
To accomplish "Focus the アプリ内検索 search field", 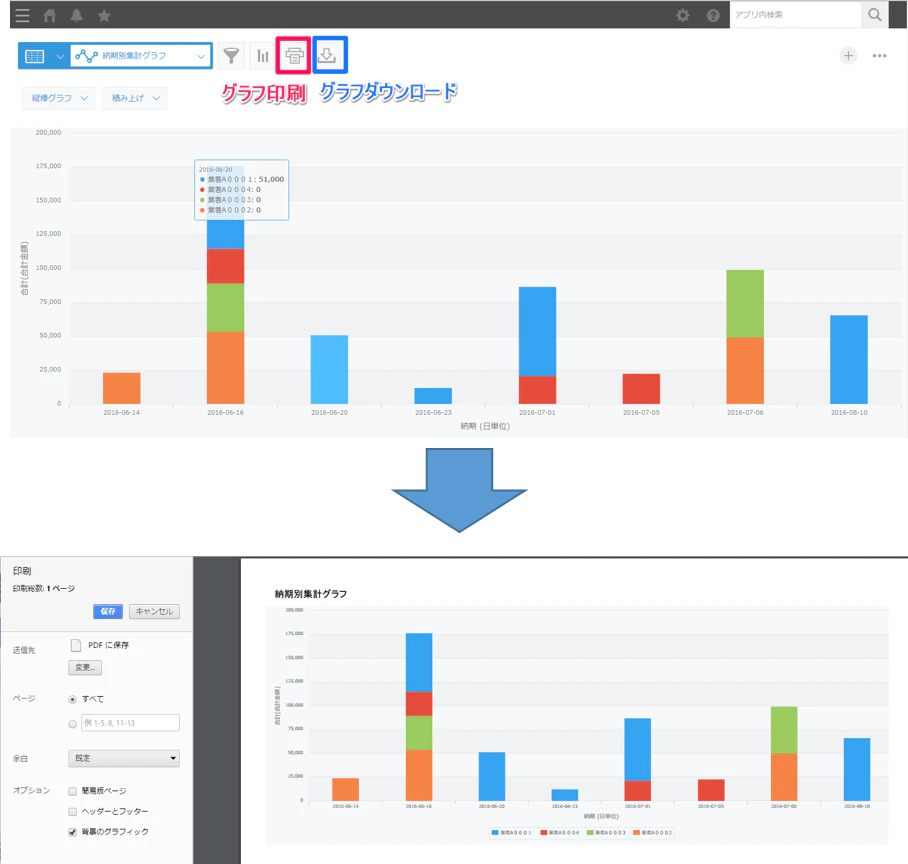I will (795, 14).
